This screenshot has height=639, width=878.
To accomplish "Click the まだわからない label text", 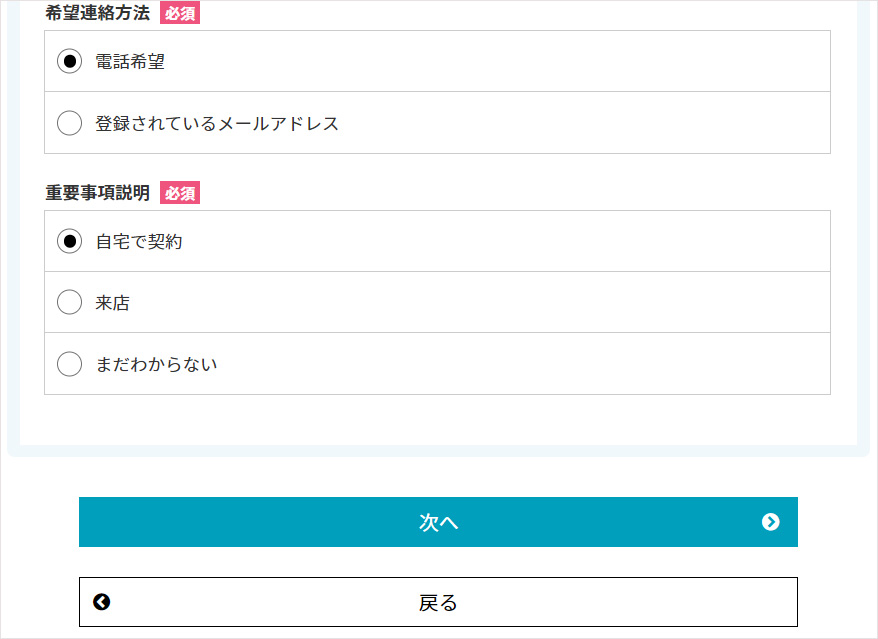I will point(156,365).
